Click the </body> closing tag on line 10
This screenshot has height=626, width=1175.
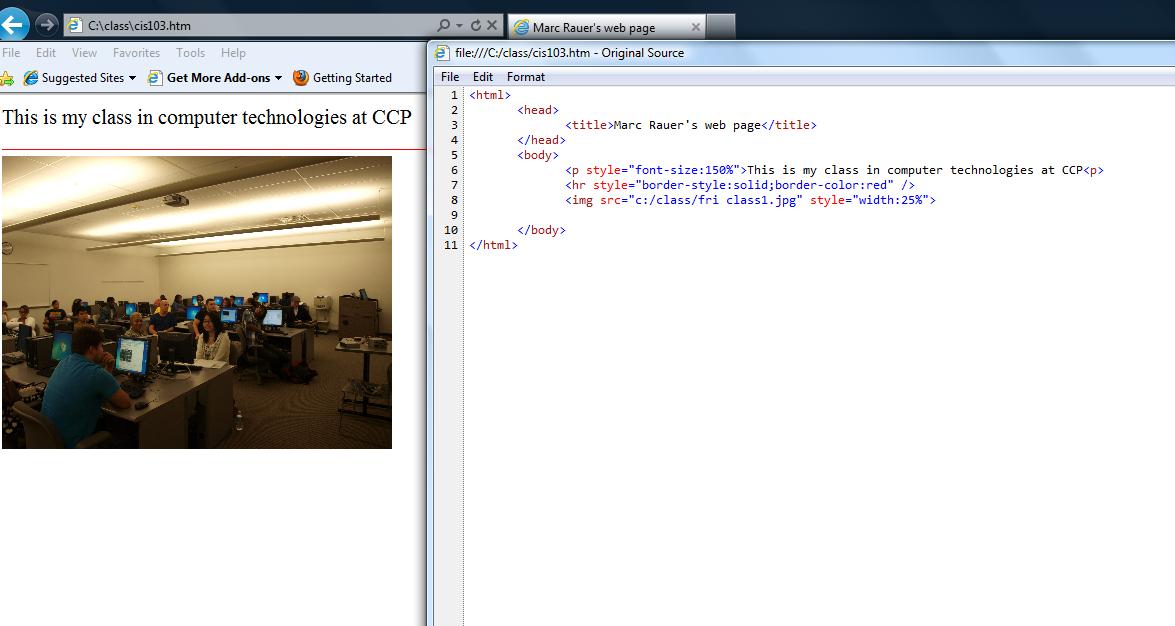[541, 230]
